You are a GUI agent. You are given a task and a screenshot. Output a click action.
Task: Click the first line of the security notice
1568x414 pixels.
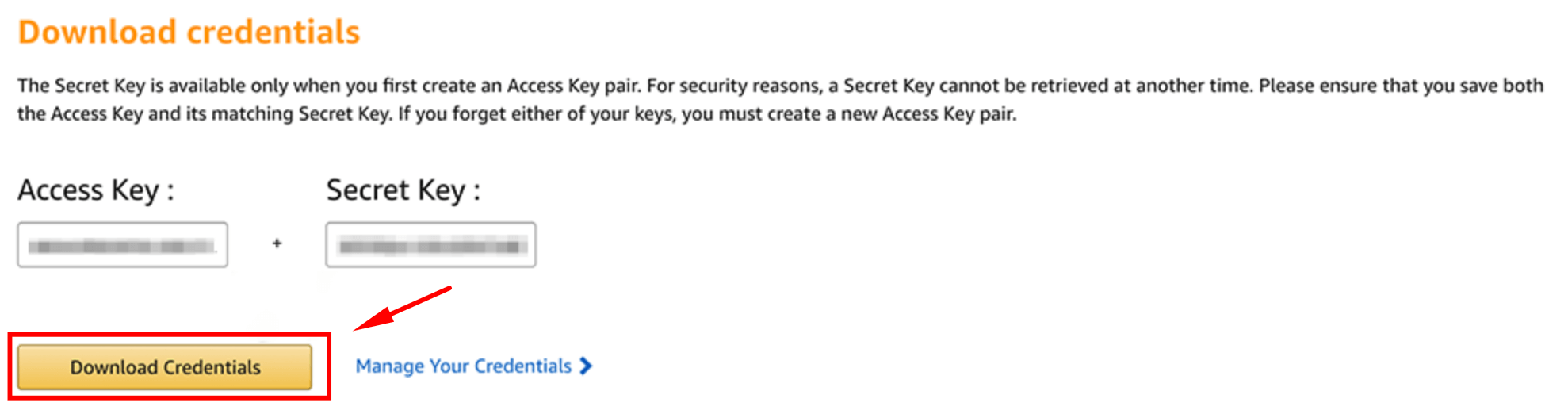coord(781,86)
